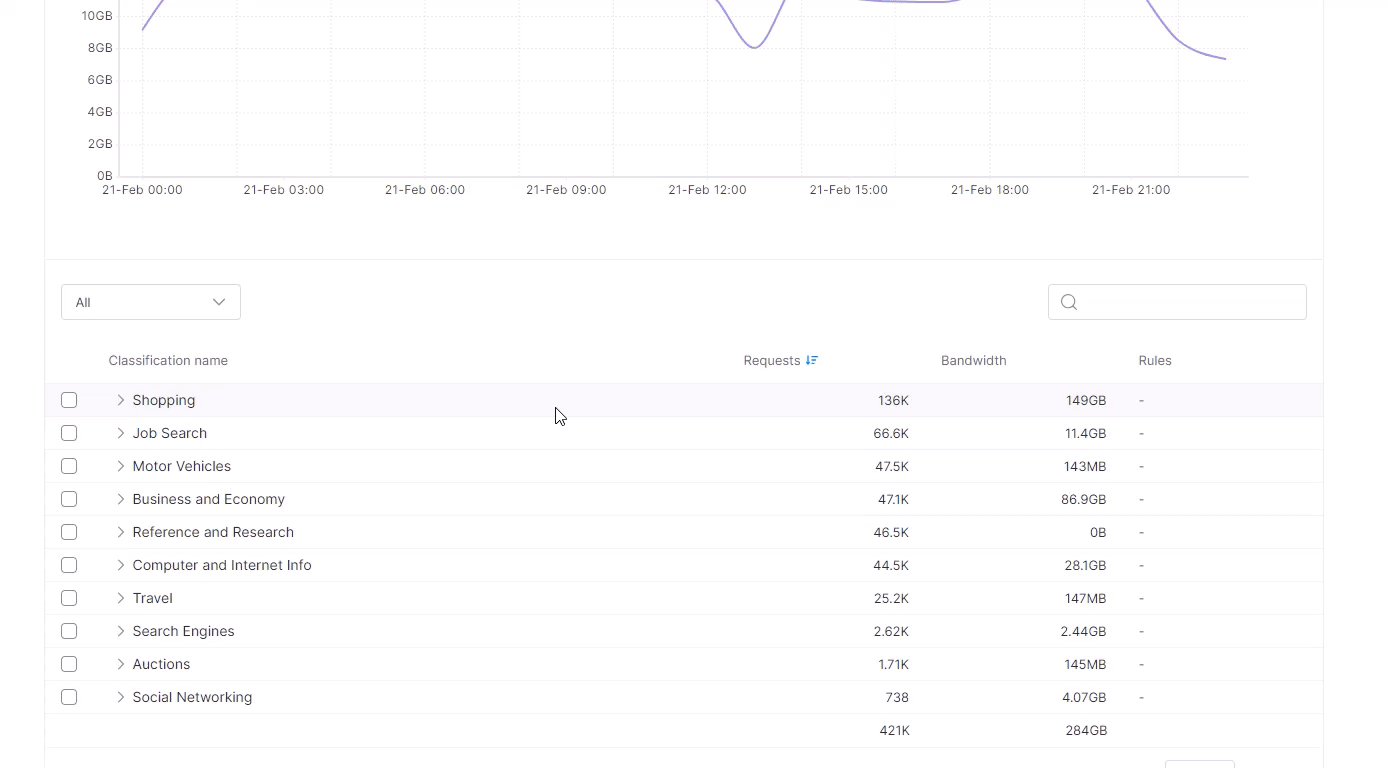The image size is (1388, 768).
Task: Click the 284GB total bandwidth value
Action: pyautogui.click(x=1086, y=730)
